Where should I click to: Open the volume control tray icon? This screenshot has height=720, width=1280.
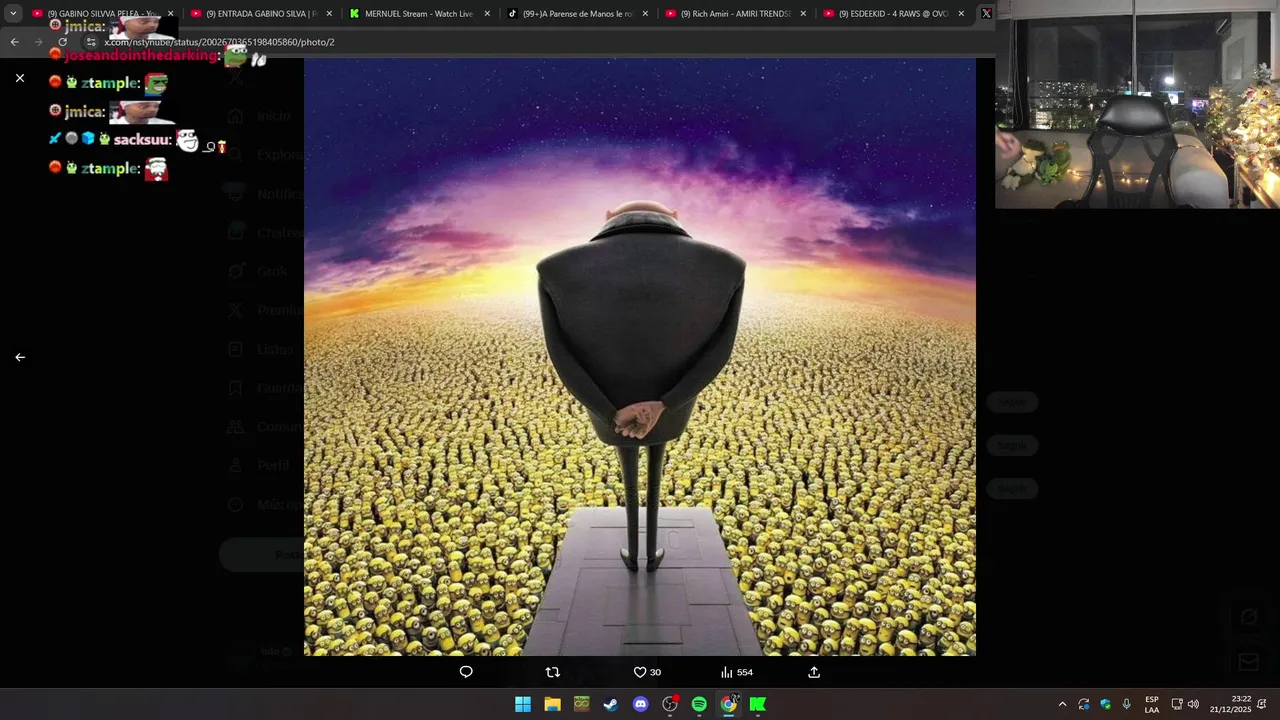pyautogui.click(x=1193, y=704)
